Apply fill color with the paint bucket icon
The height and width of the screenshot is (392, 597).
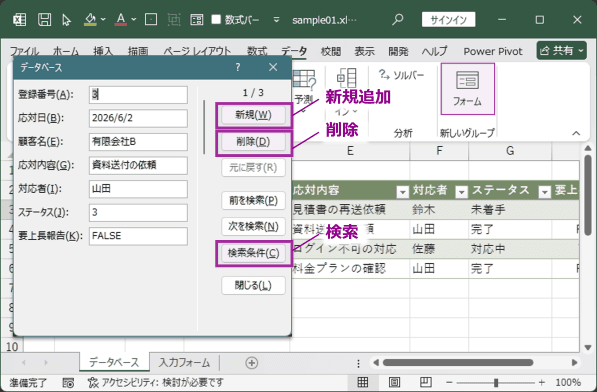[90, 19]
